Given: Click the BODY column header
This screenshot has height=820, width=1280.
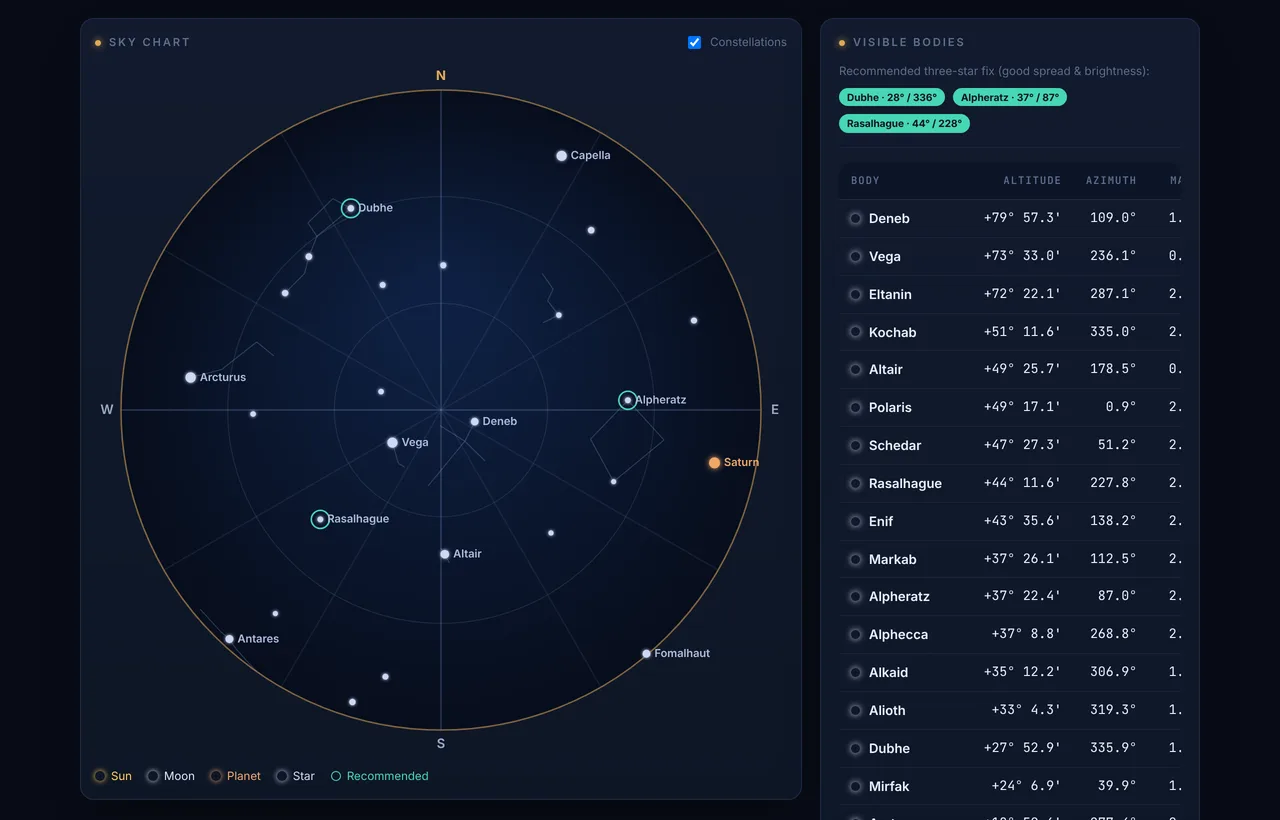Looking at the screenshot, I should tap(865, 181).
